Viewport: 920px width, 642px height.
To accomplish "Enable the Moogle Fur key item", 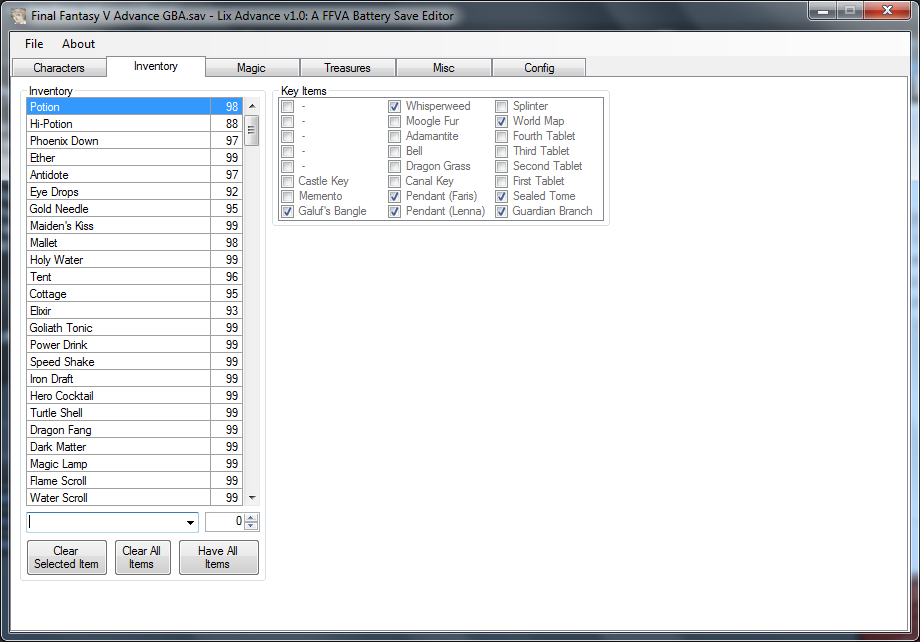I will click(394, 121).
